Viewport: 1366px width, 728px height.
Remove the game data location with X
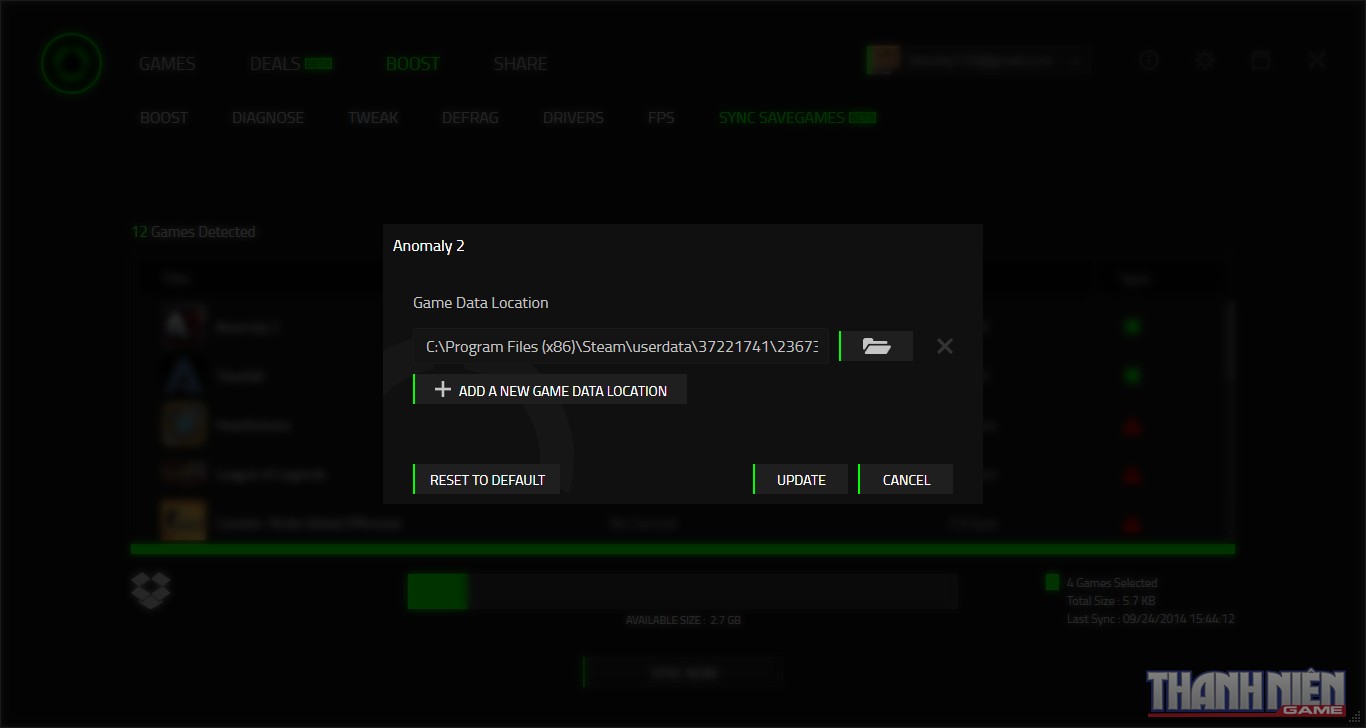pyautogui.click(x=944, y=346)
